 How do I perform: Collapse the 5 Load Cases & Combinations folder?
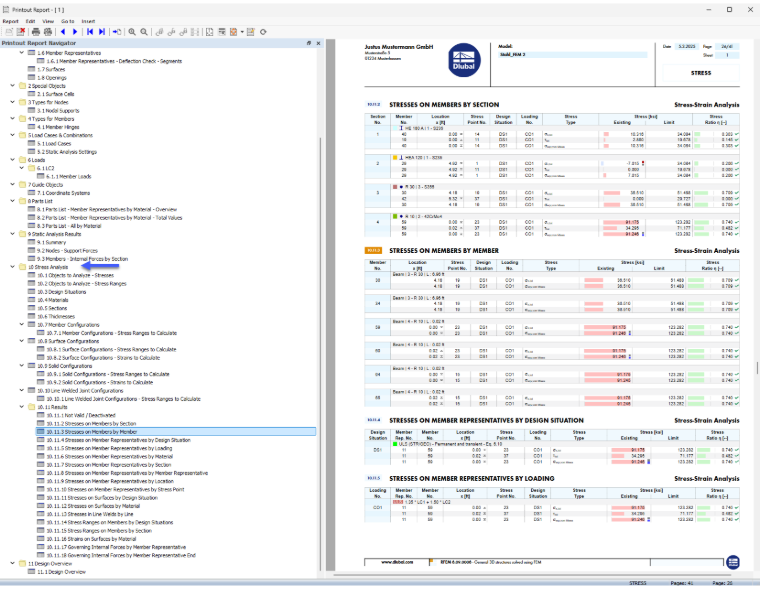tap(13, 135)
